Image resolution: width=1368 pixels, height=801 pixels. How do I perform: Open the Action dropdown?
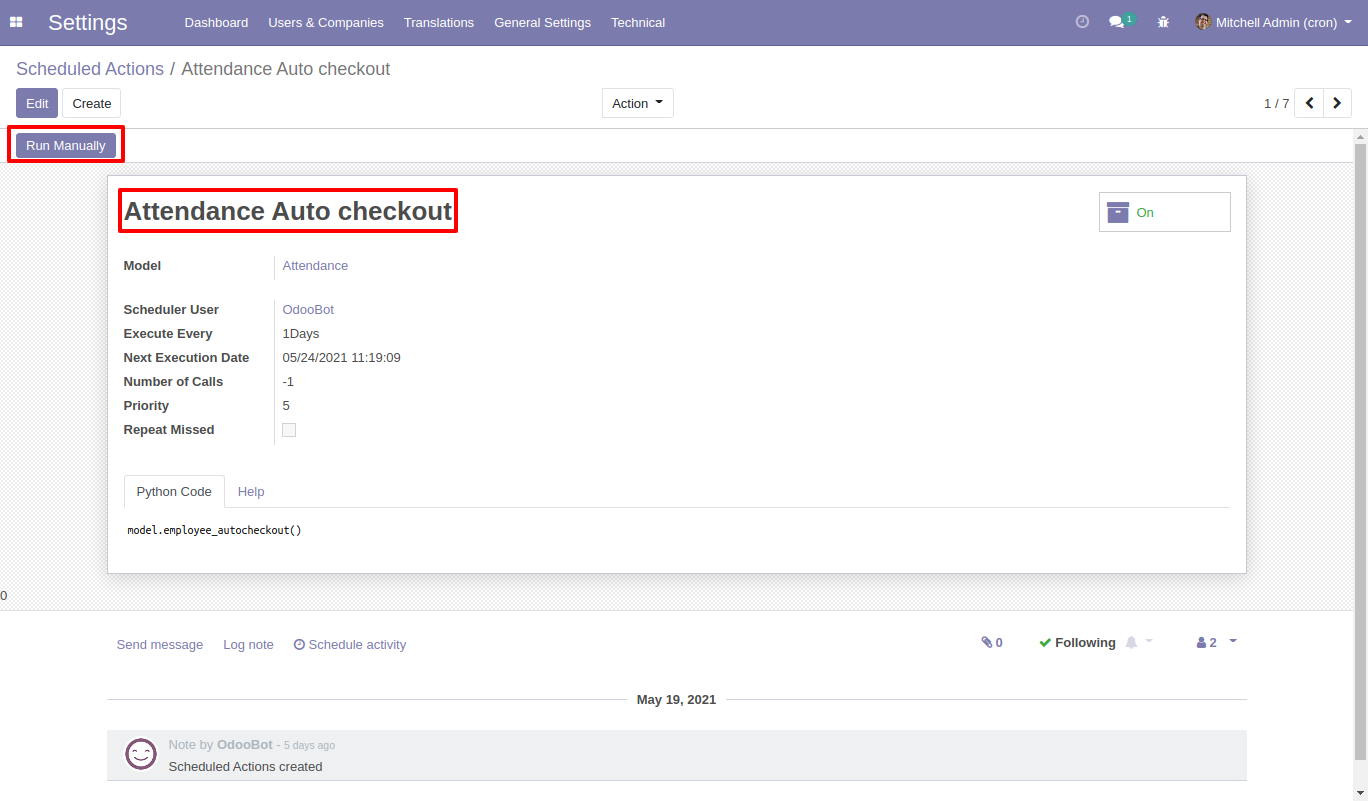[638, 103]
